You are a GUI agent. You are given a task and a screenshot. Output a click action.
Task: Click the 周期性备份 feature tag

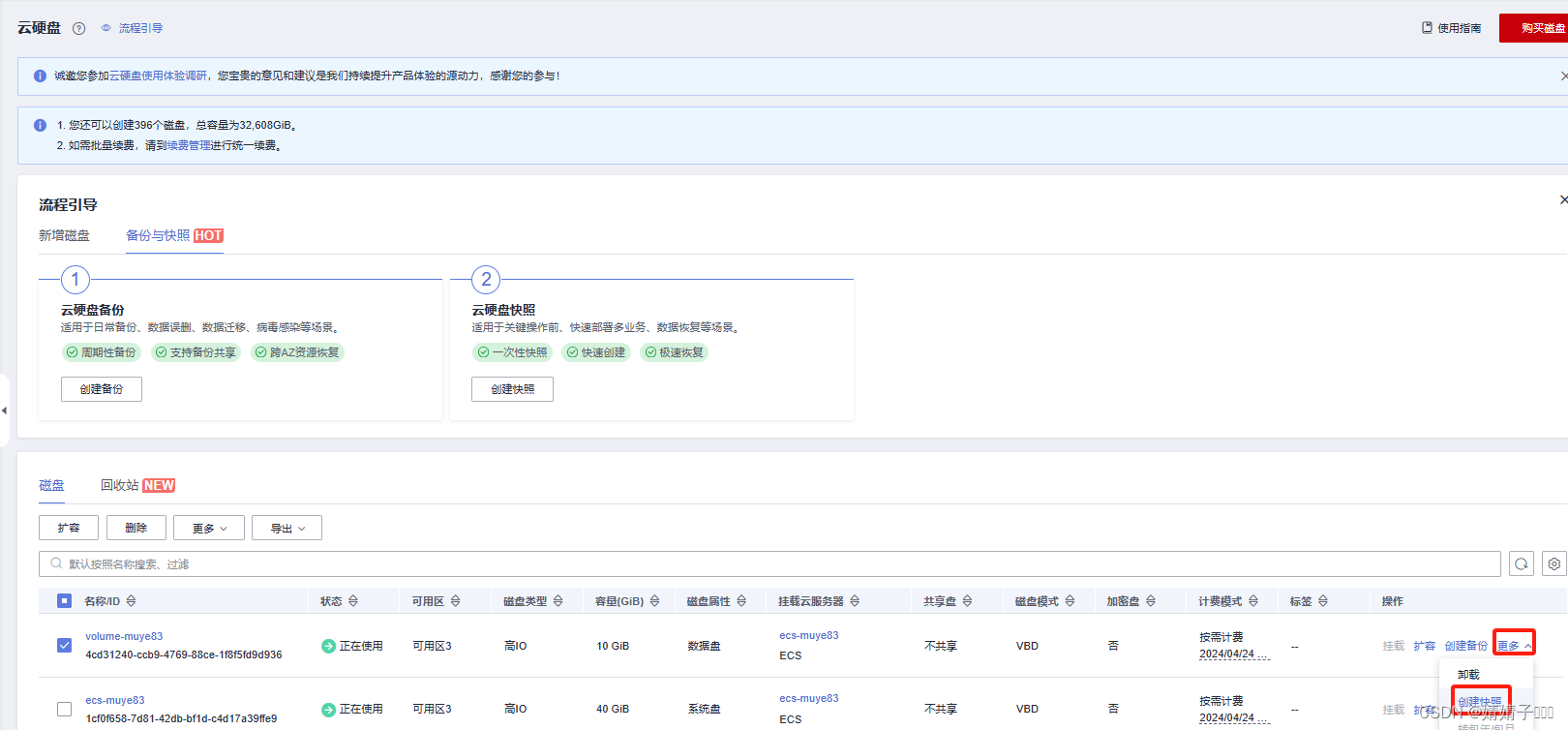click(x=102, y=352)
